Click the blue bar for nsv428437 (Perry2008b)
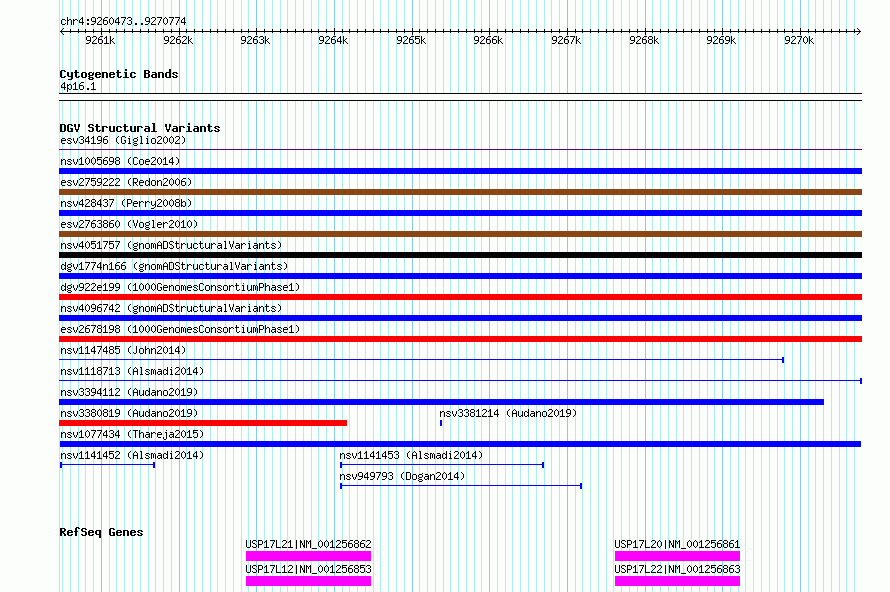 (460, 213)
